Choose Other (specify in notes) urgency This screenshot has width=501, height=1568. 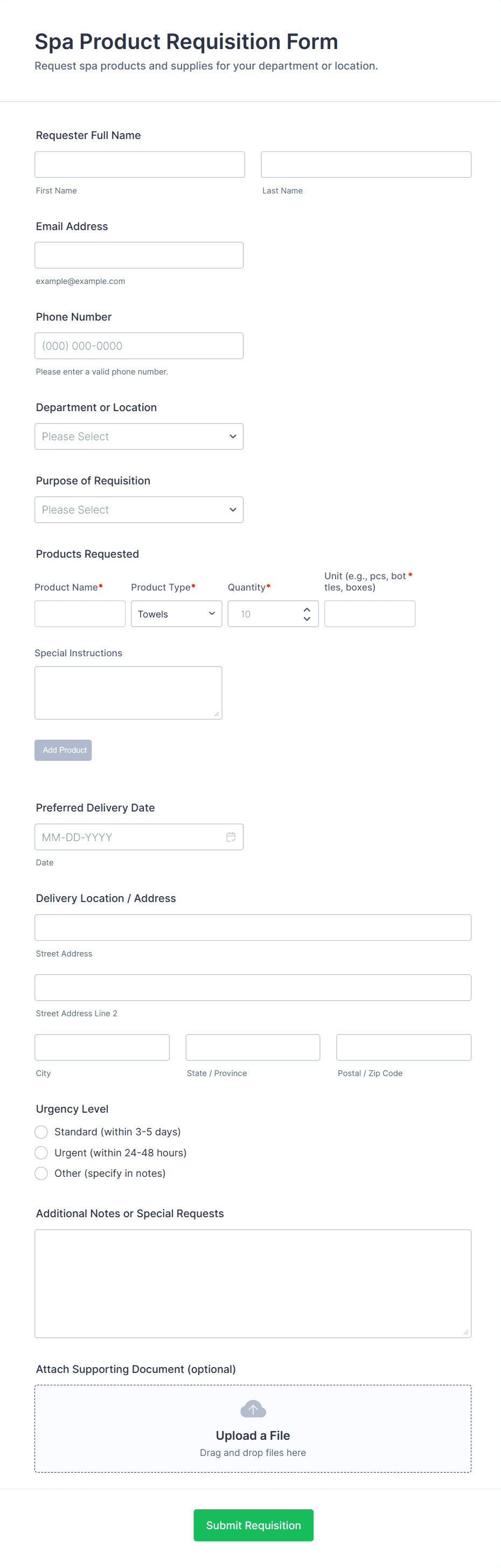click(41, 1173)
